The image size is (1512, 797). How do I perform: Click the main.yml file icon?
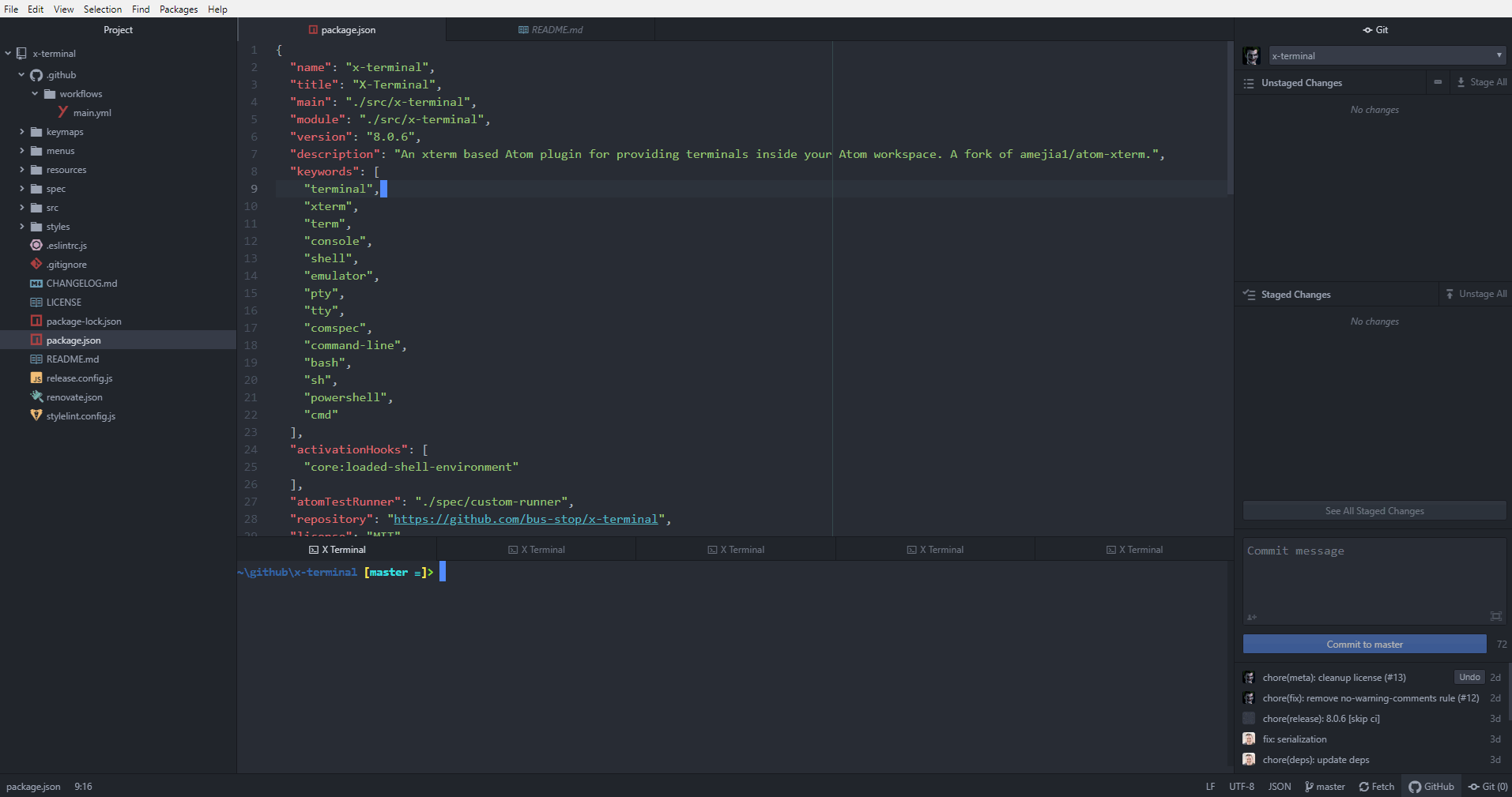tap(63, 112)
